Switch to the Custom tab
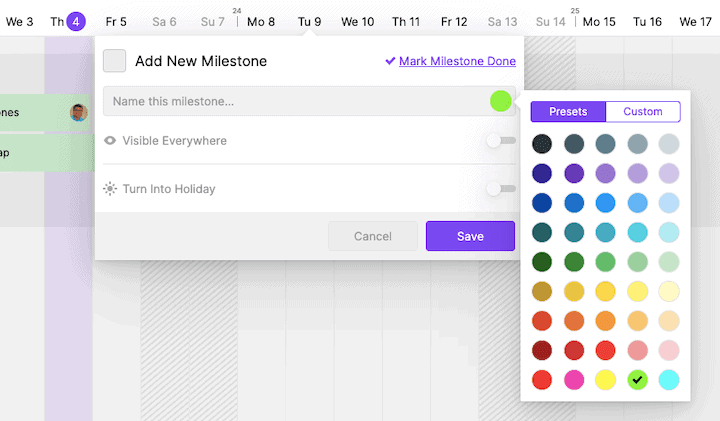 (x=642, y=112)
